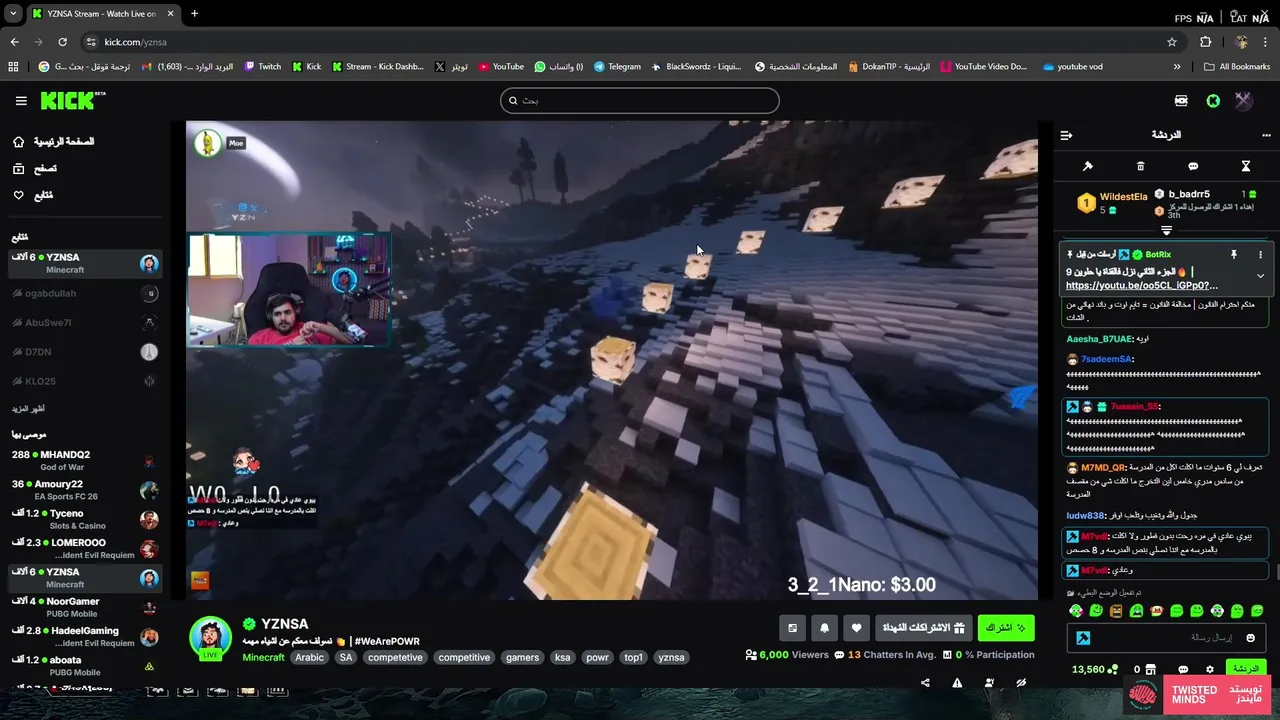Open the user avatar menu in Kick header
This screenshot has height=720, width=1280.
point(1243,101)
